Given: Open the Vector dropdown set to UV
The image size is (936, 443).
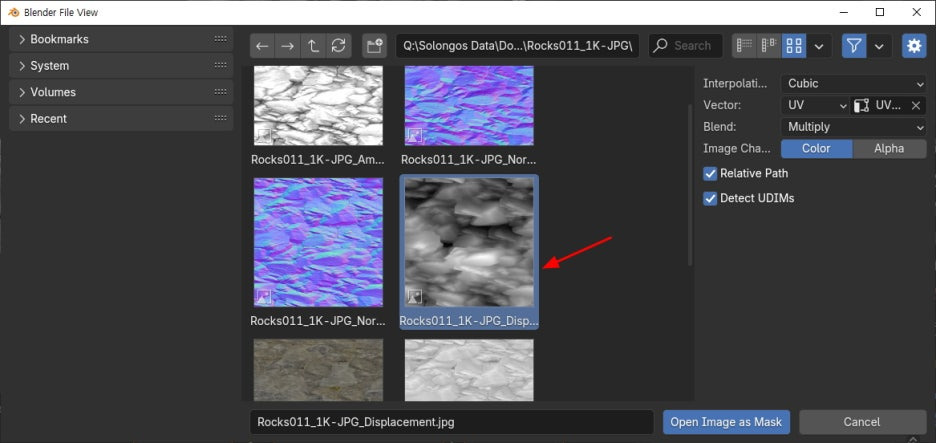Looking at the screenshot, I should [815, 105].
